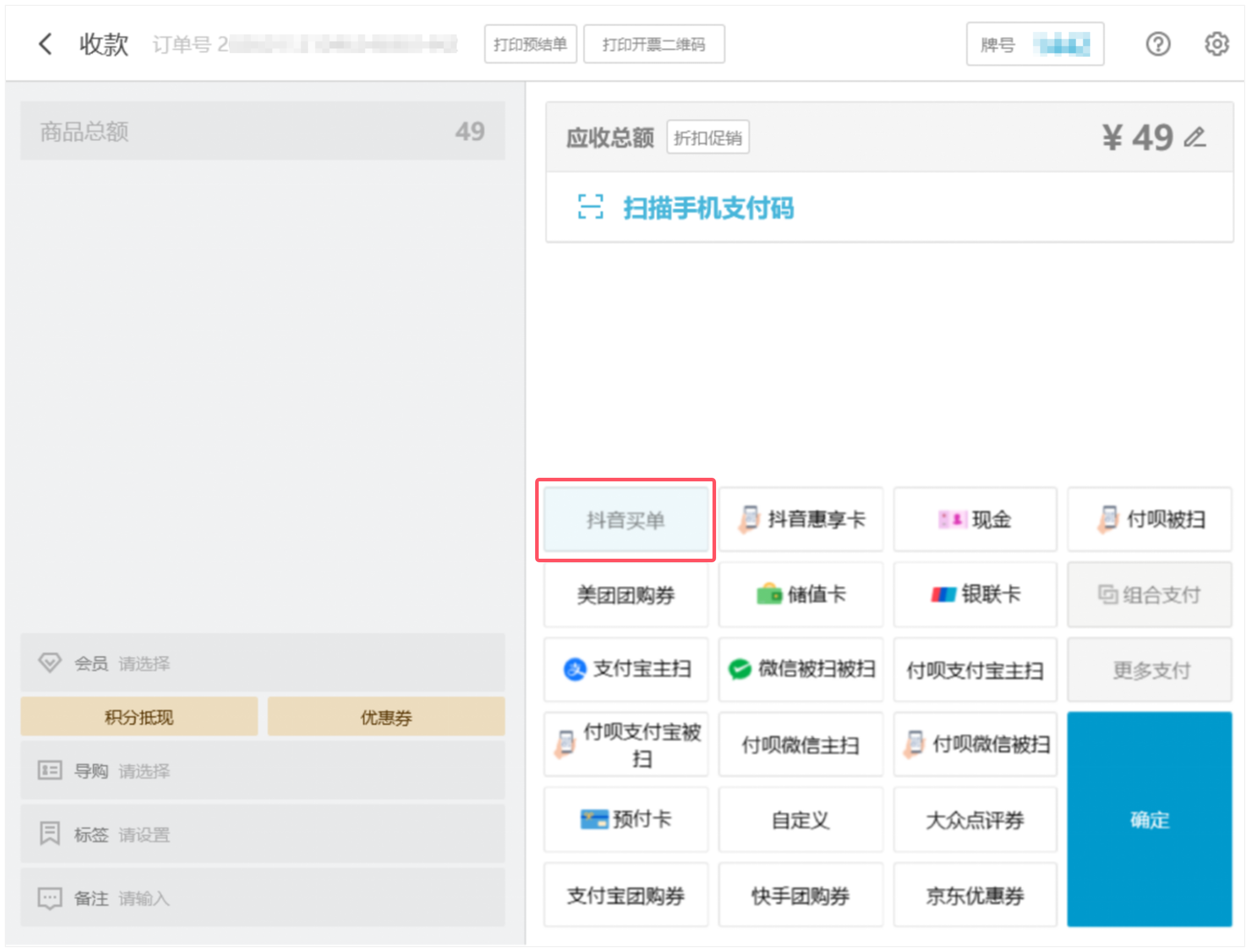Image resolution: width=1250 pixels, height=952 pixels.
Task: Select 银联卡 UnionPay card payment
Action: pyautogui.click(x=975, y=594)
